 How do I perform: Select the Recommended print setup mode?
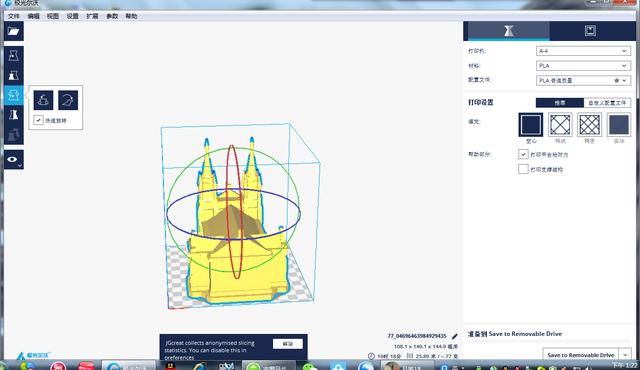tap(560, 103)
